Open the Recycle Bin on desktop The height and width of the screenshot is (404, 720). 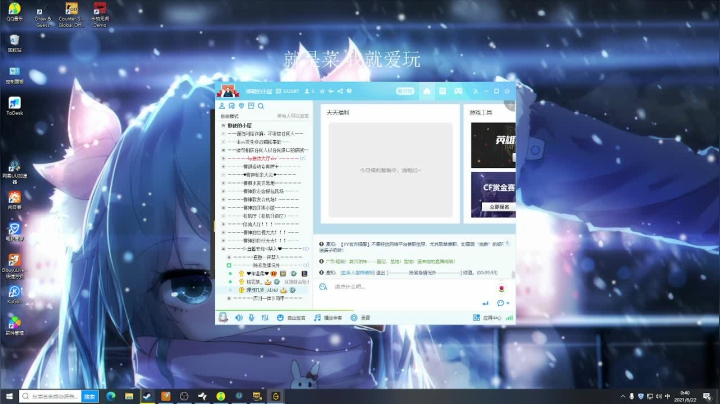click(15, 43)
